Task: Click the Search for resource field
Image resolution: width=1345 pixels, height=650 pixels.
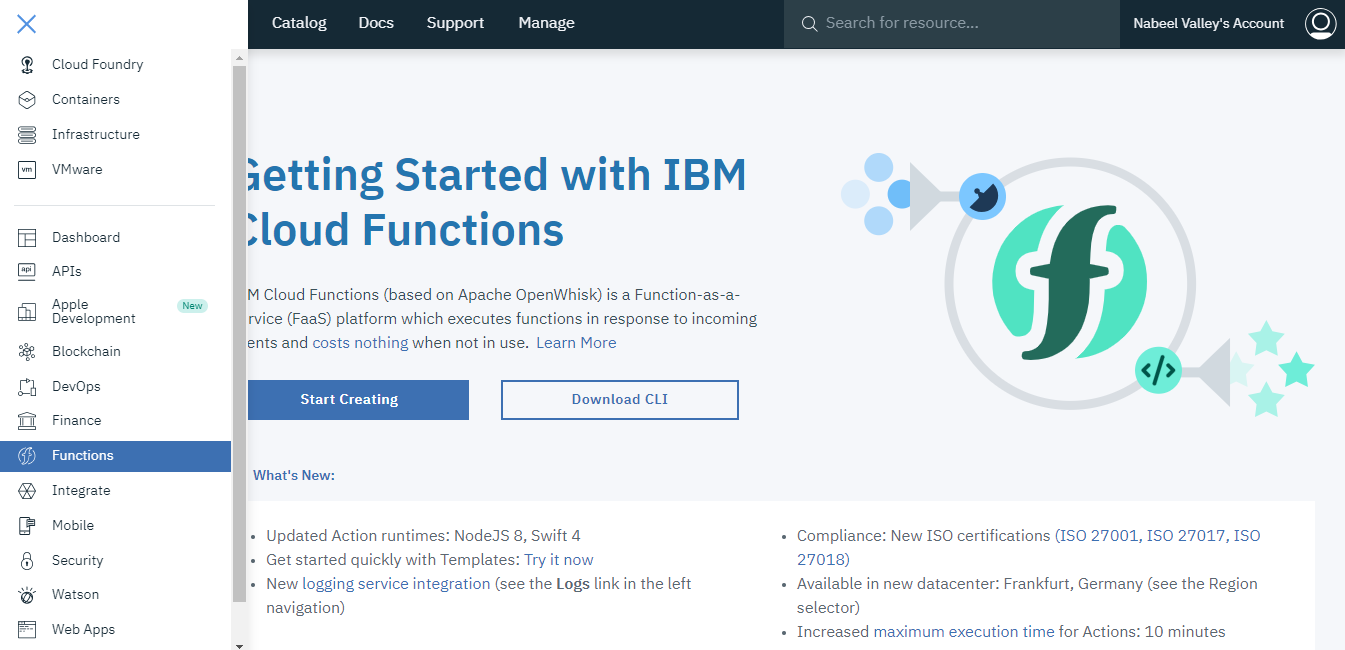Action: pos(960,23)
